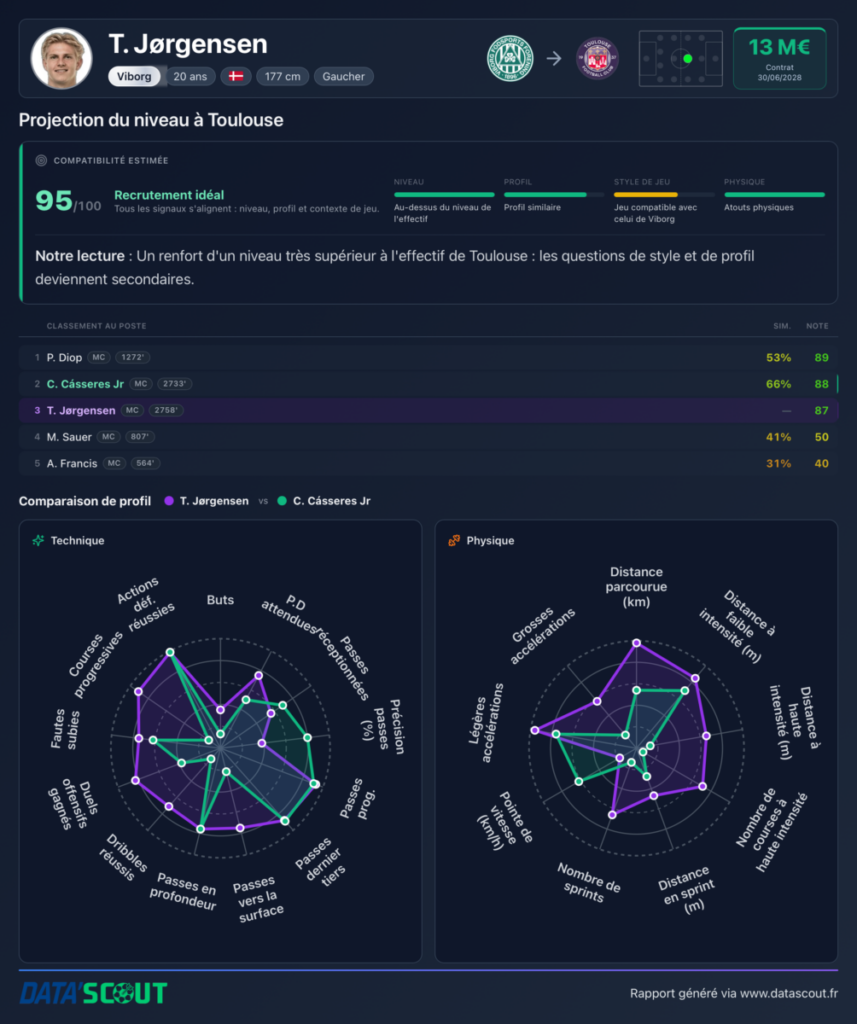Click T. Jørgensen's player photo

click(x=61, y=58)
